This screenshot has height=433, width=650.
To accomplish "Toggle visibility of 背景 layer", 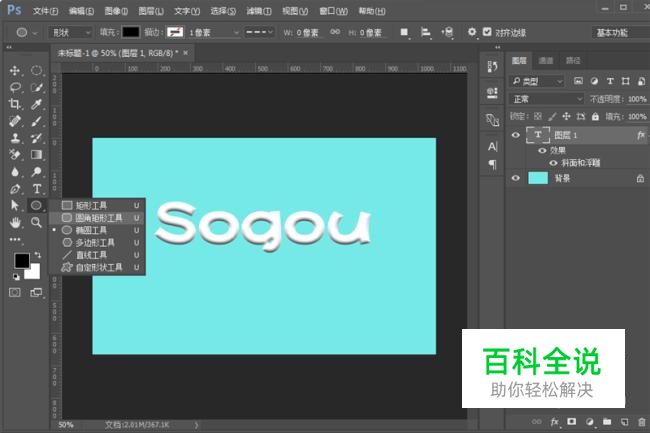I will tap(516, 178).
